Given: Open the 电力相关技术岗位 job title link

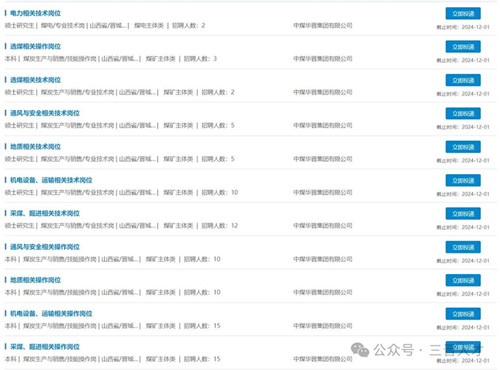Looking at the screenshot, I should click(x=36, y=13).
